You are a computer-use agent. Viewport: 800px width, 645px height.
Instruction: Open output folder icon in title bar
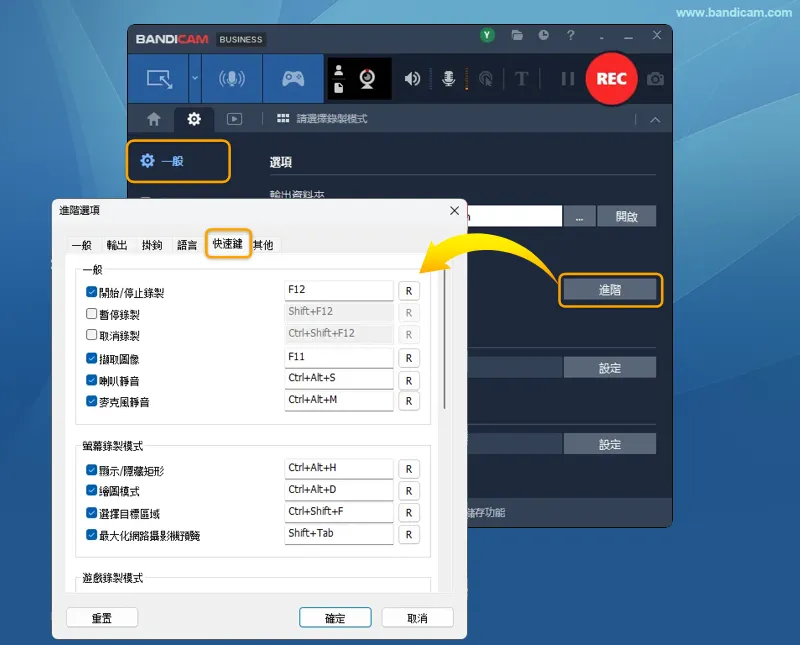pos(517,35)
